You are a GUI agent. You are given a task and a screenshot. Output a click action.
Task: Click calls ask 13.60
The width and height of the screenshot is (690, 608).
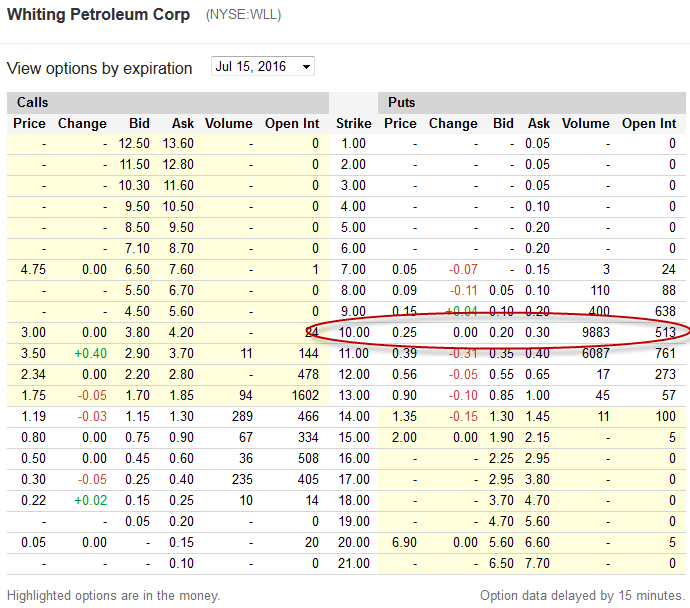coord(178,143)
